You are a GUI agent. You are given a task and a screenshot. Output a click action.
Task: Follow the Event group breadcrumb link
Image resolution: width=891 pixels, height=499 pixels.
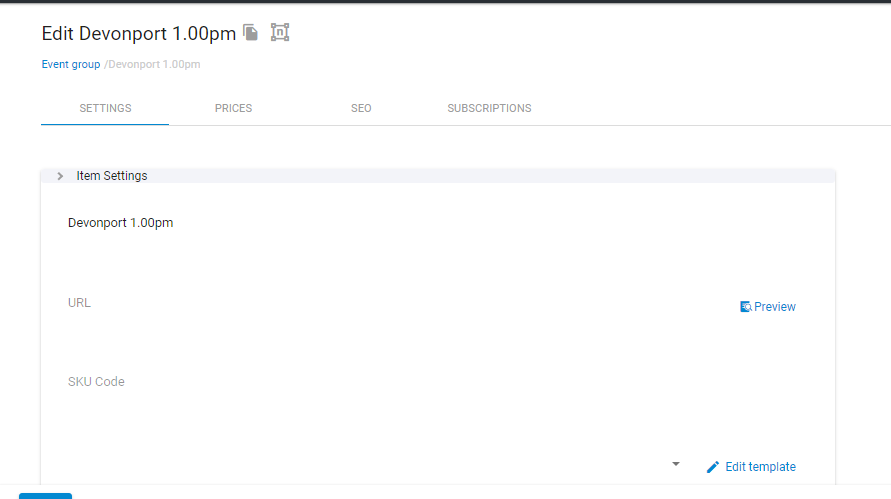(71, 65)
